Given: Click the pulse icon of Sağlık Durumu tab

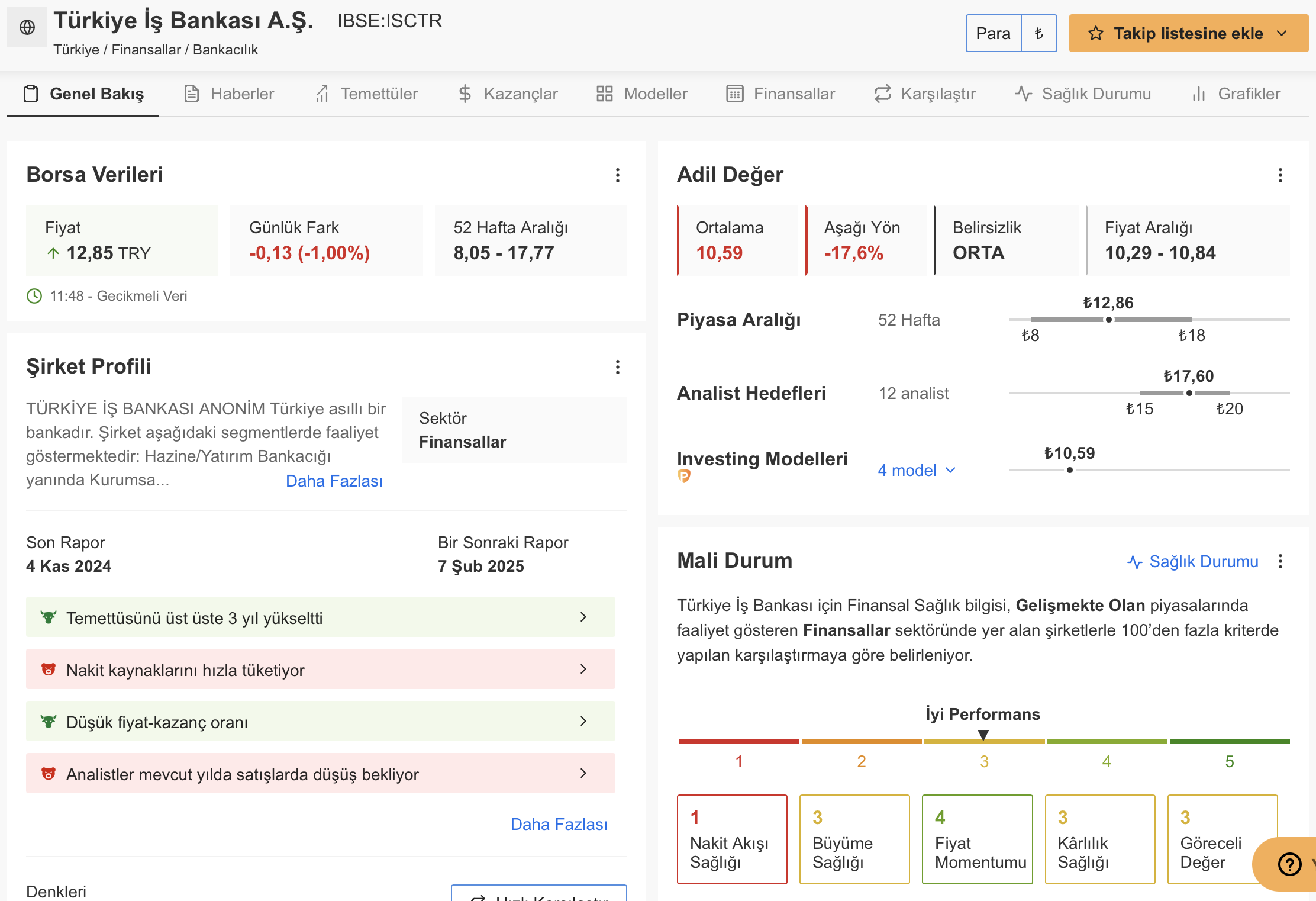Looking at the screenshot, I should point(1023,94).
